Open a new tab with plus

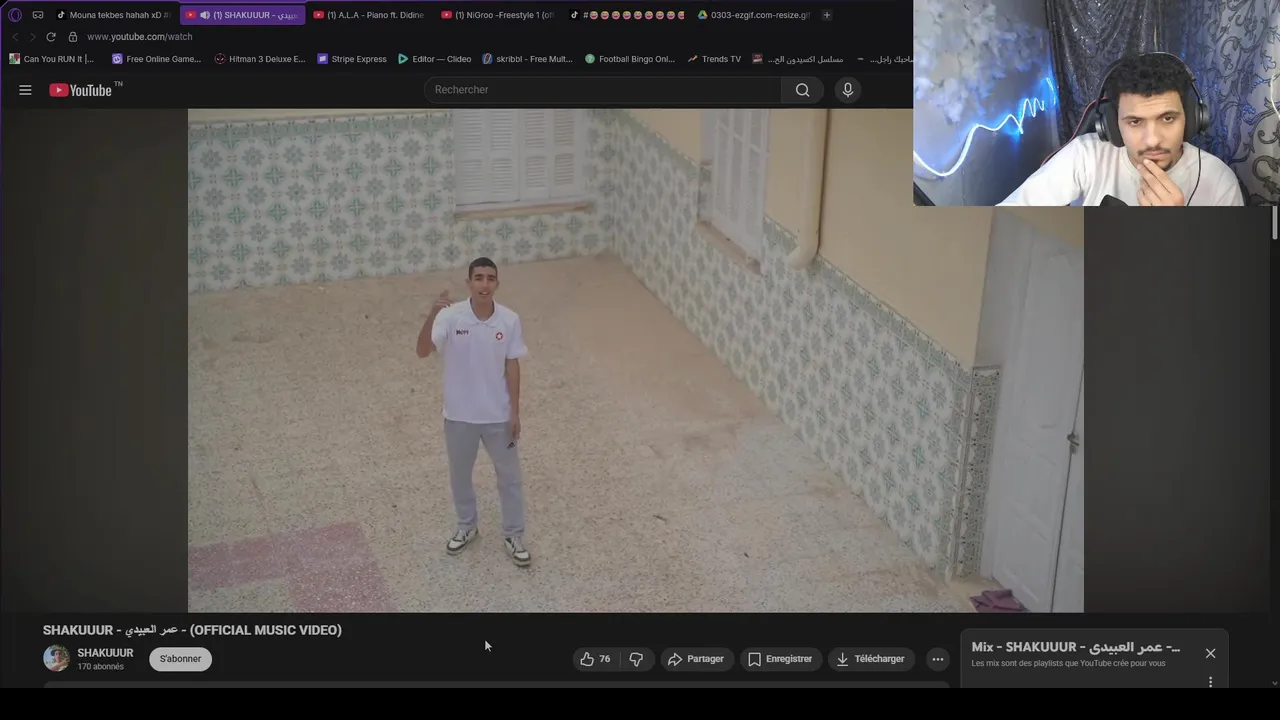click(x=827, y=15)
